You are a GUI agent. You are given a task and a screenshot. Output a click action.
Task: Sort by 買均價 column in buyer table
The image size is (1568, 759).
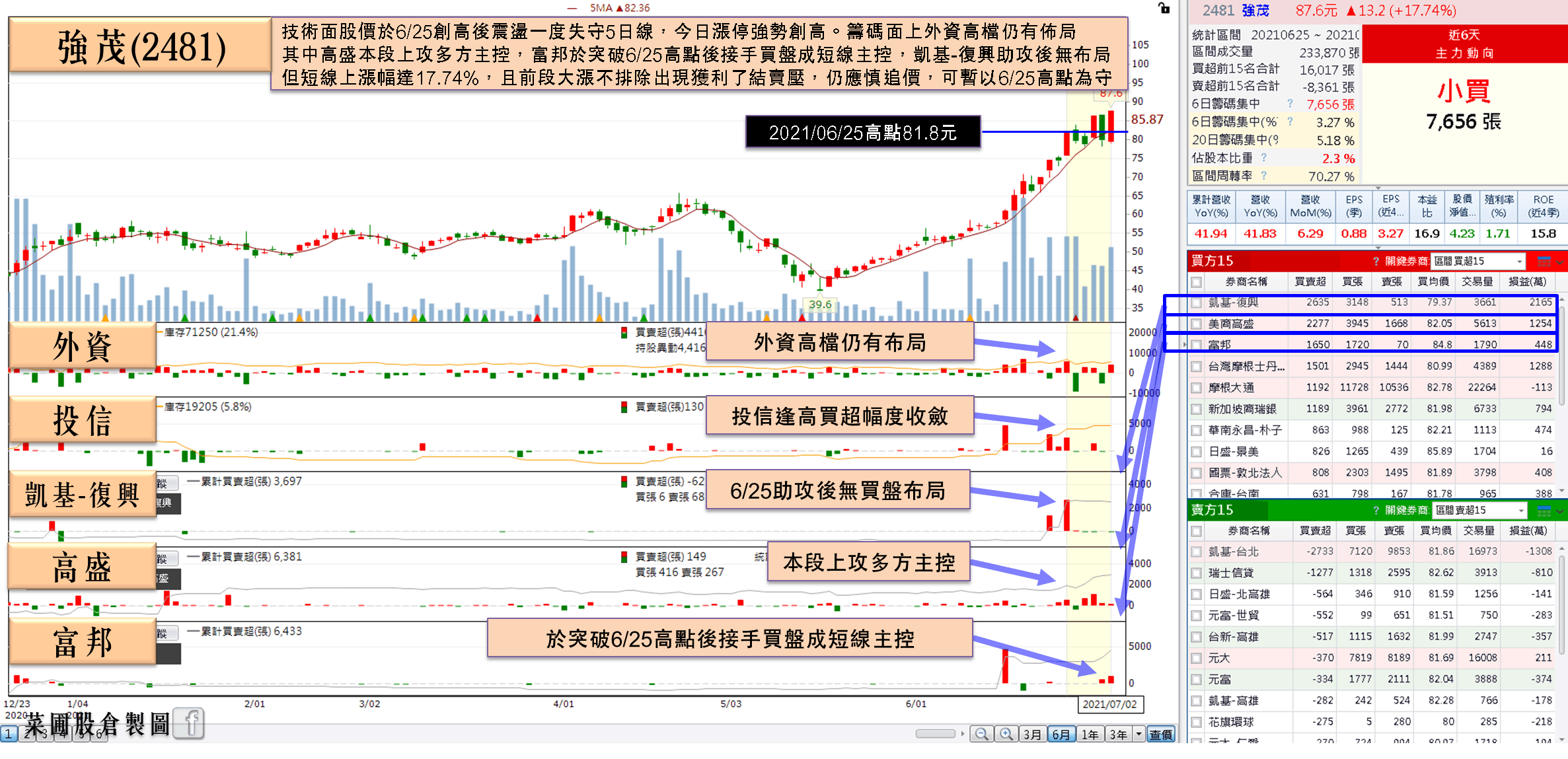point(1433,281)
